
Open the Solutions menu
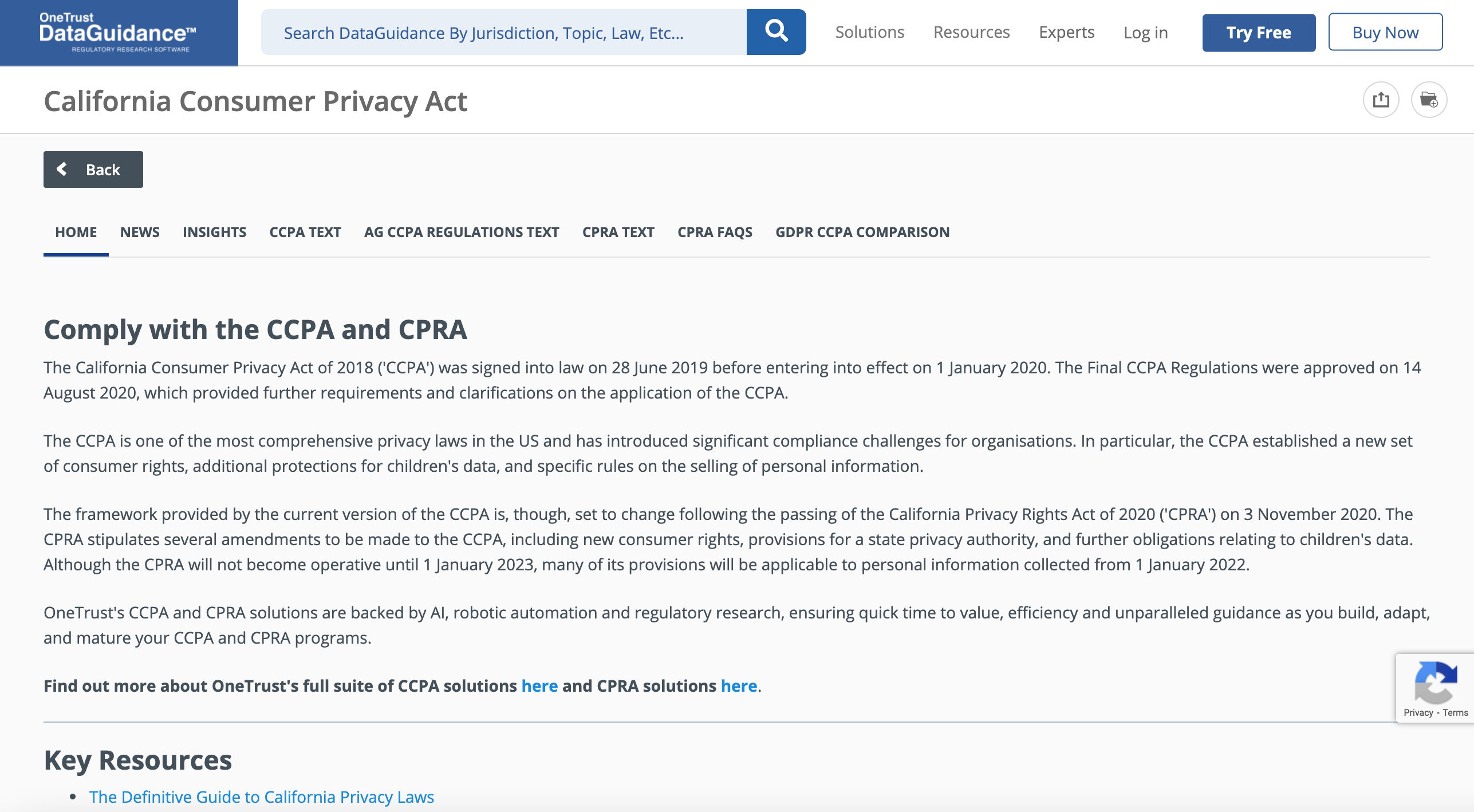(869, 32)
